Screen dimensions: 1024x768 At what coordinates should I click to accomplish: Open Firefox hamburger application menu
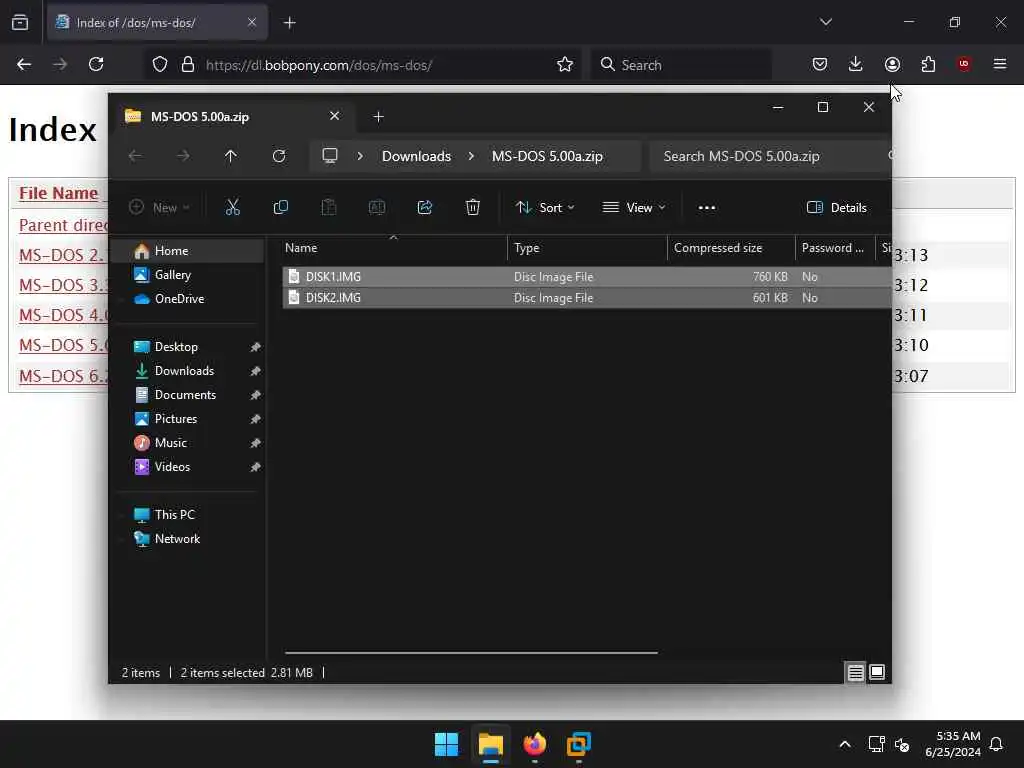pos(1000,64)
